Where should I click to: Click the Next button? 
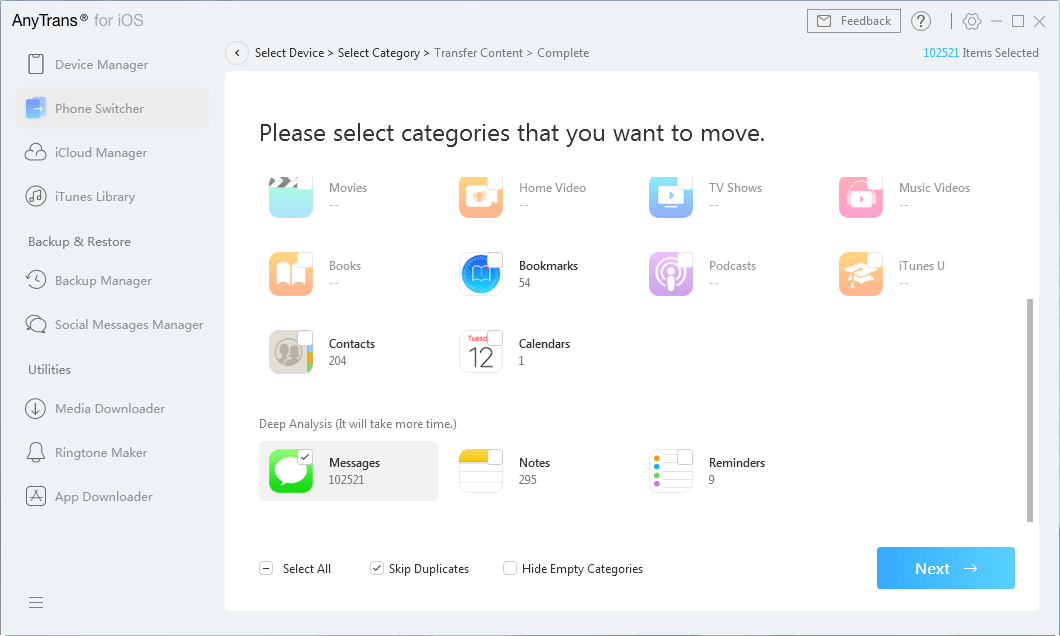pos(946,568)
